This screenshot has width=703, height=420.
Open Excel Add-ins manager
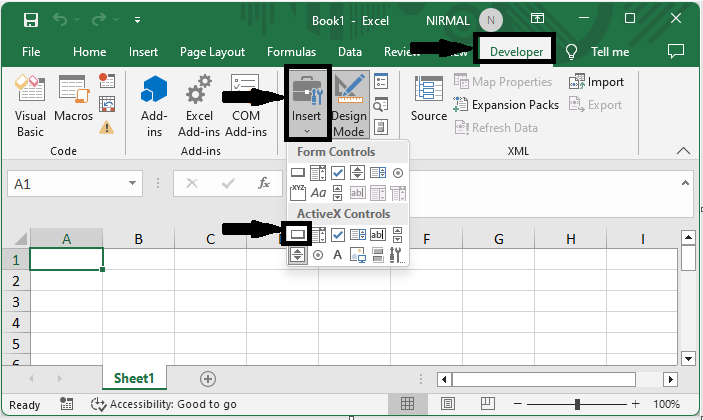[199, 106]
